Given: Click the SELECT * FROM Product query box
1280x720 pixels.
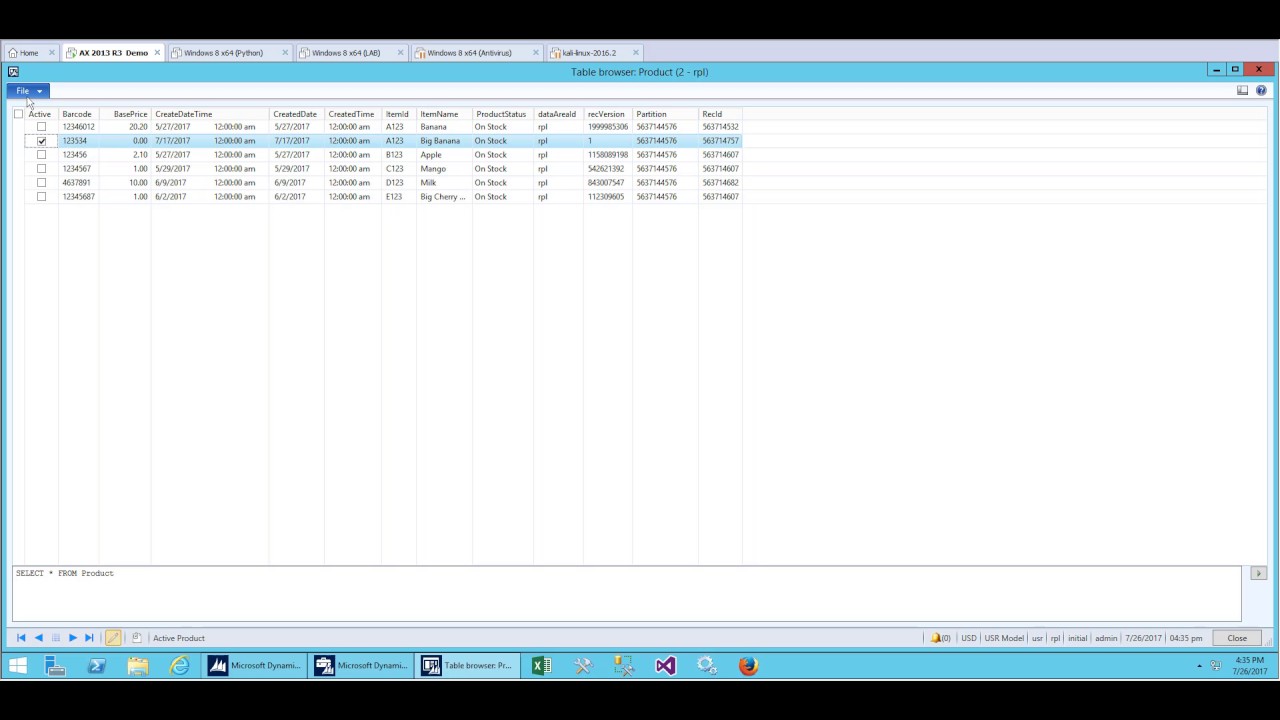Looking at the screenshot, I should tap(627, 593).
